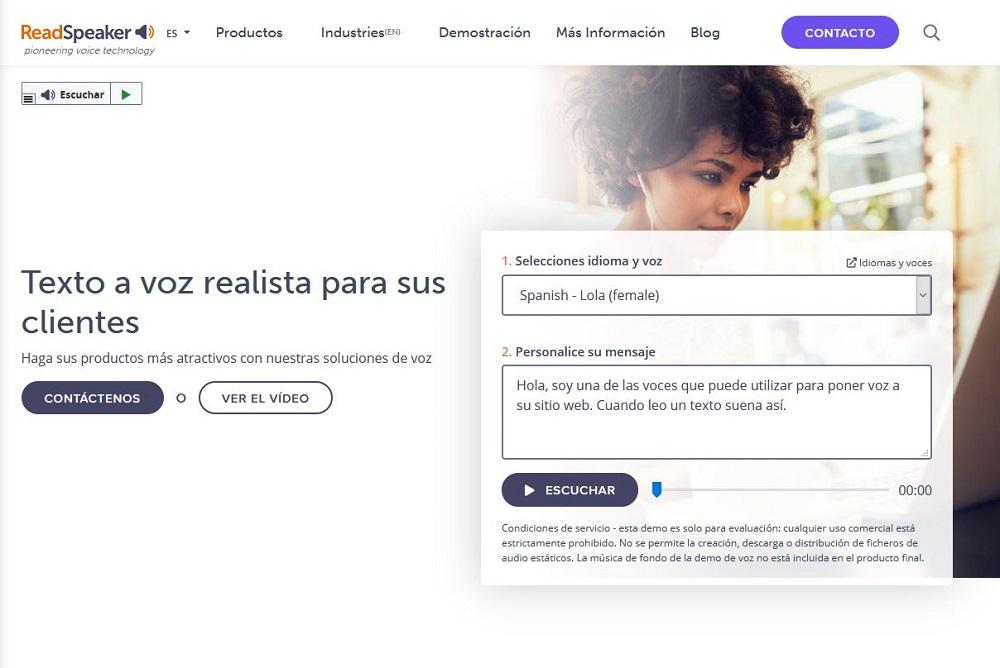Open the Blog link
Image resolution: width=1000 pixels, height=668 pixels.
705,33
